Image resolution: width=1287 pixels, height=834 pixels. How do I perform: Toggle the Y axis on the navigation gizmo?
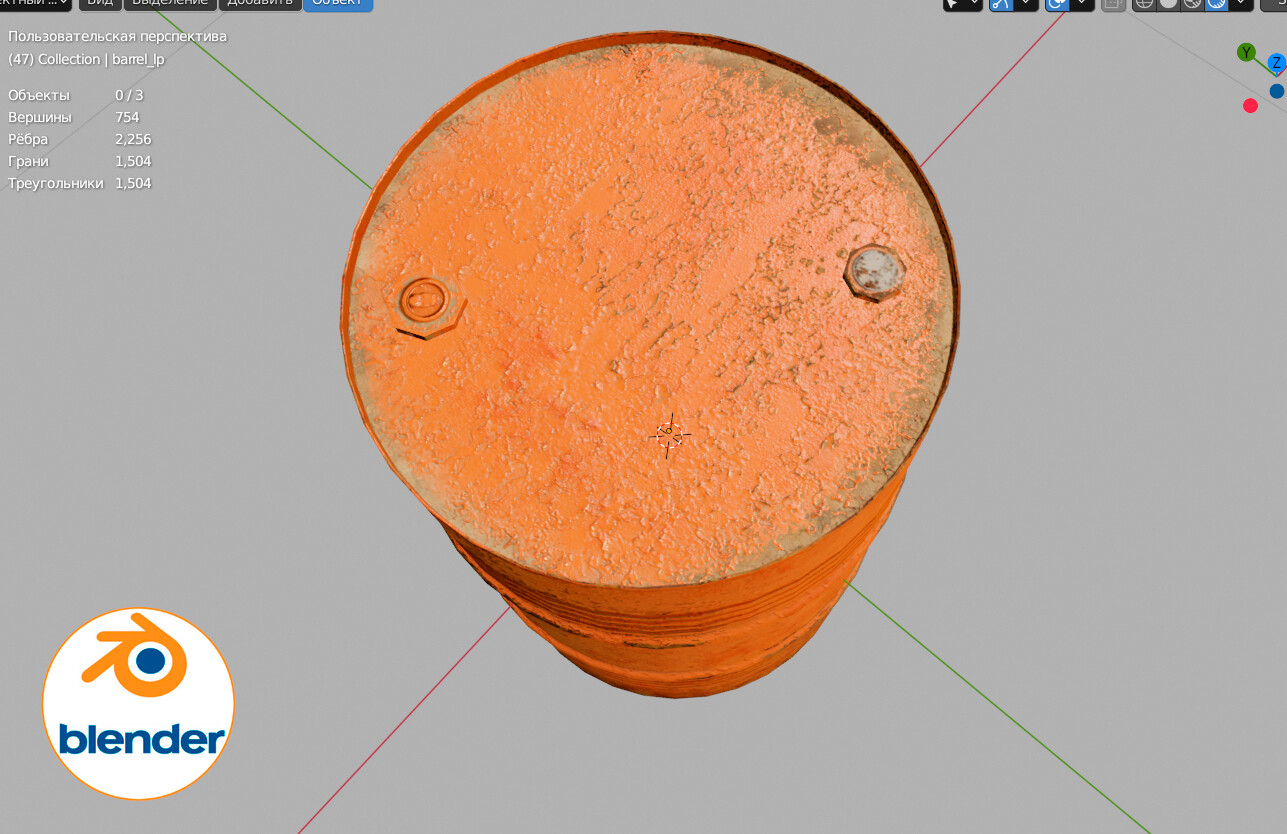(1246, 51)
